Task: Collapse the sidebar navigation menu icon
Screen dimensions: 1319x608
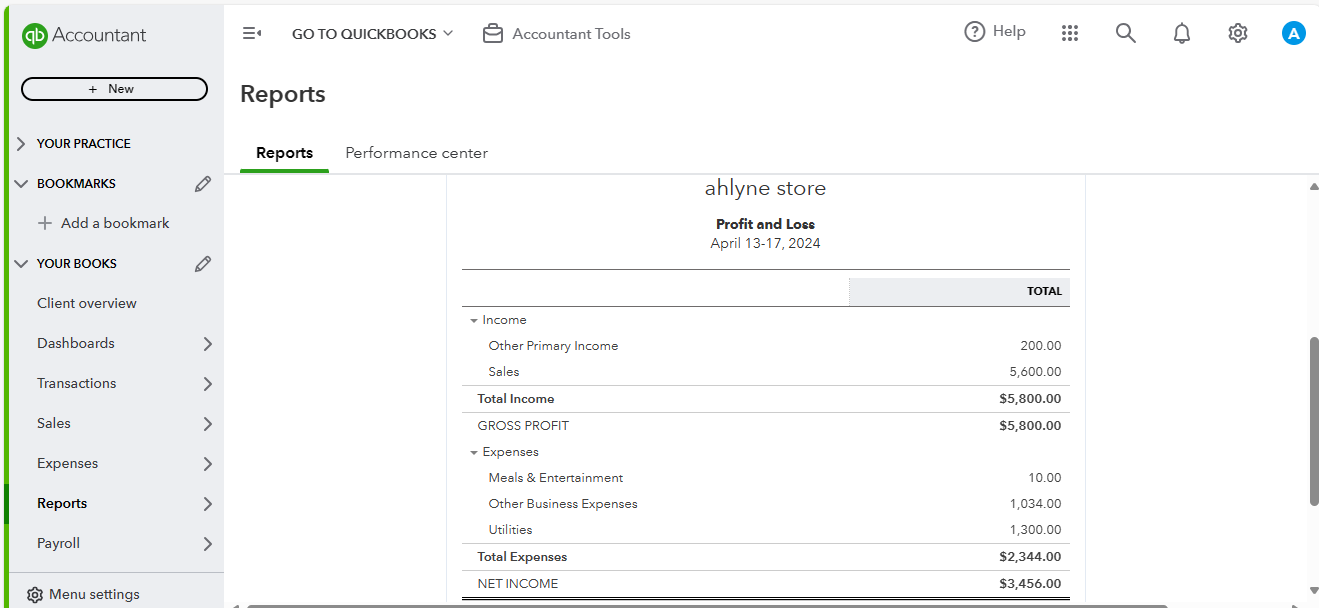Action: pos(252,34)
